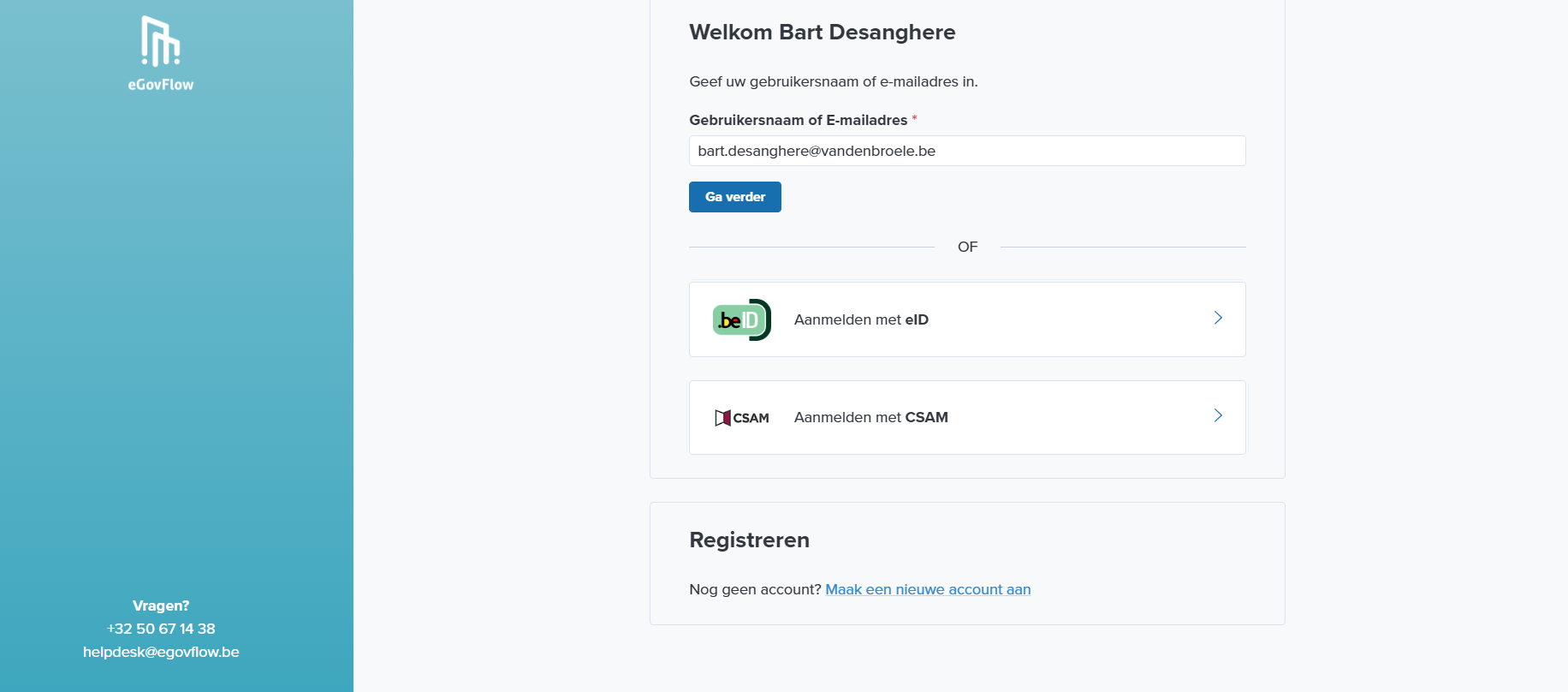Follow the 'Maak een nieuwe account aan' link
The image size is (1568, 692).
[x=928, y=589]
